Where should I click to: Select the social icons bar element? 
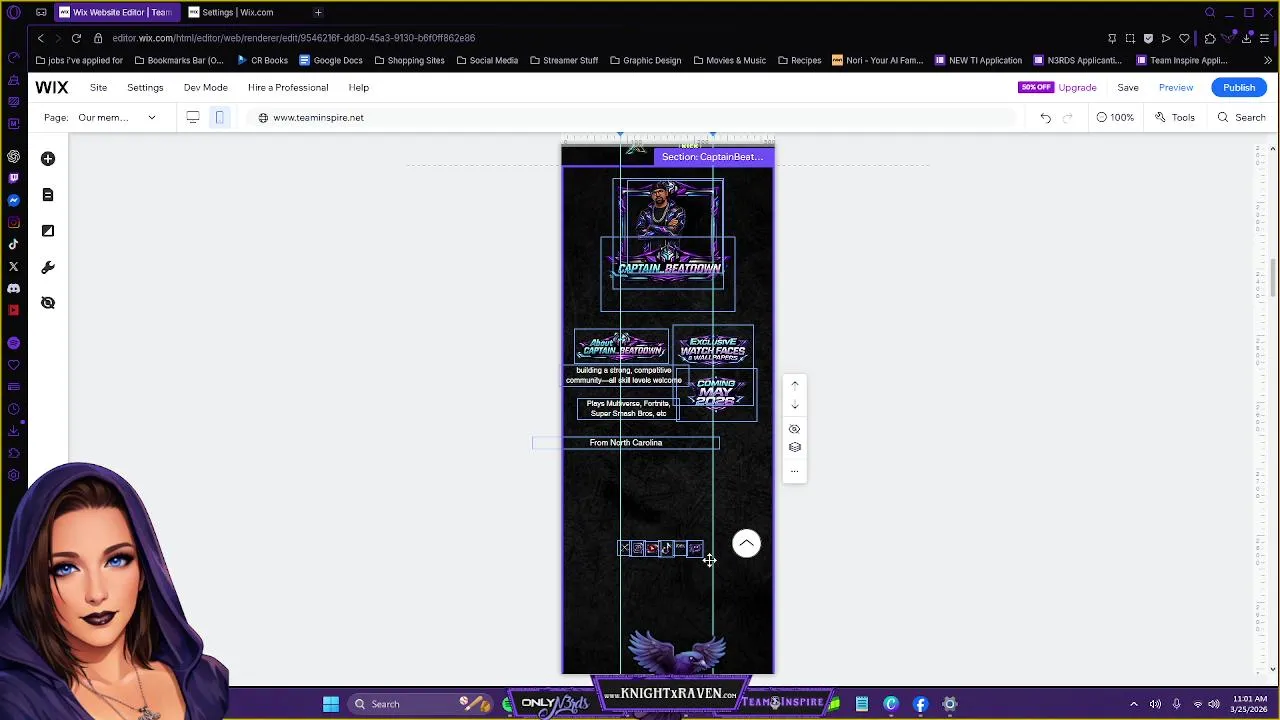660,548
